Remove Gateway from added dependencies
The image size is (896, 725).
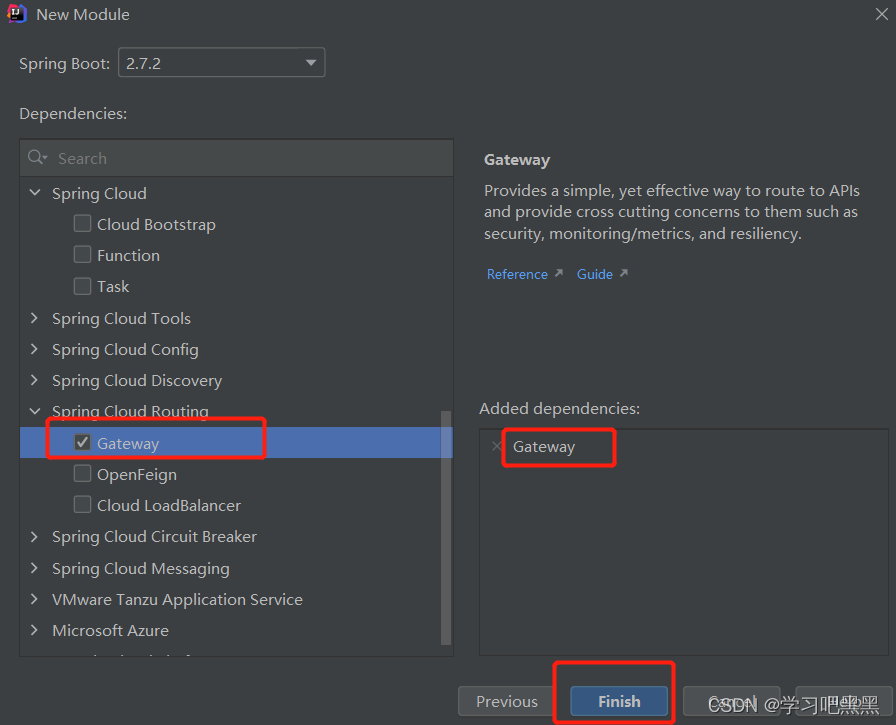tap(496, 446)
